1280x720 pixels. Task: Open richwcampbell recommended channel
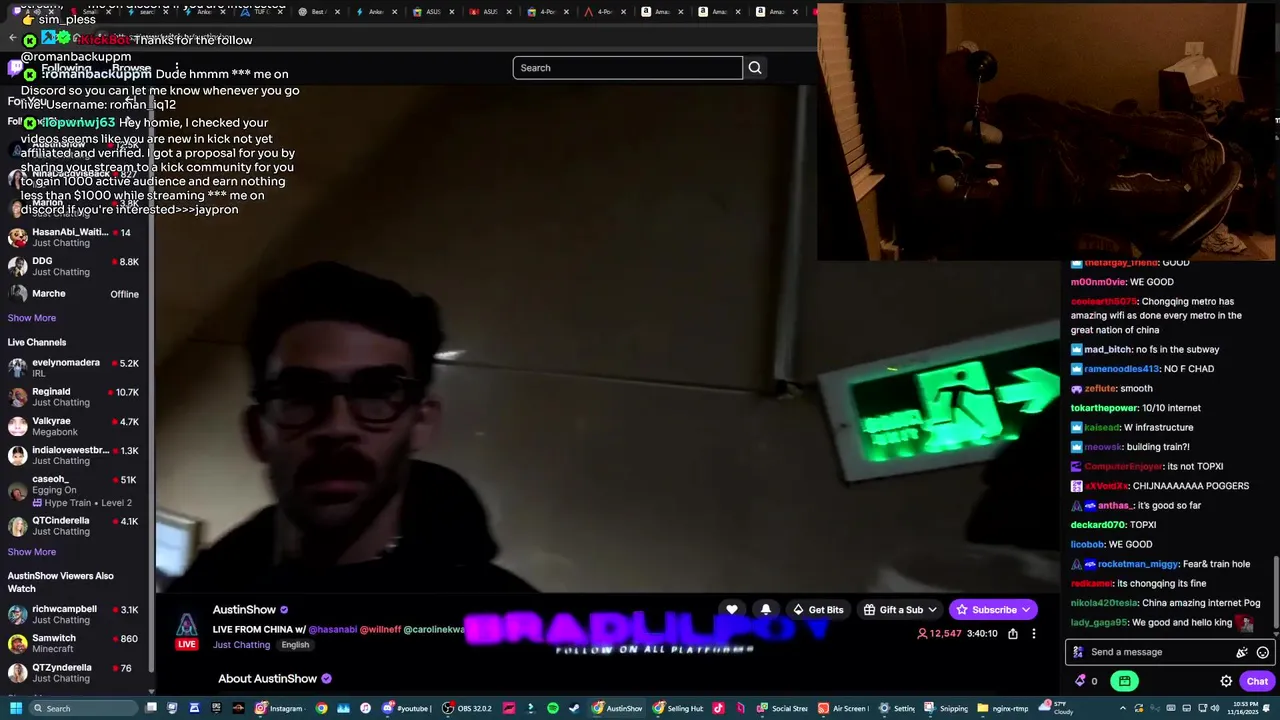pos(76,614)
